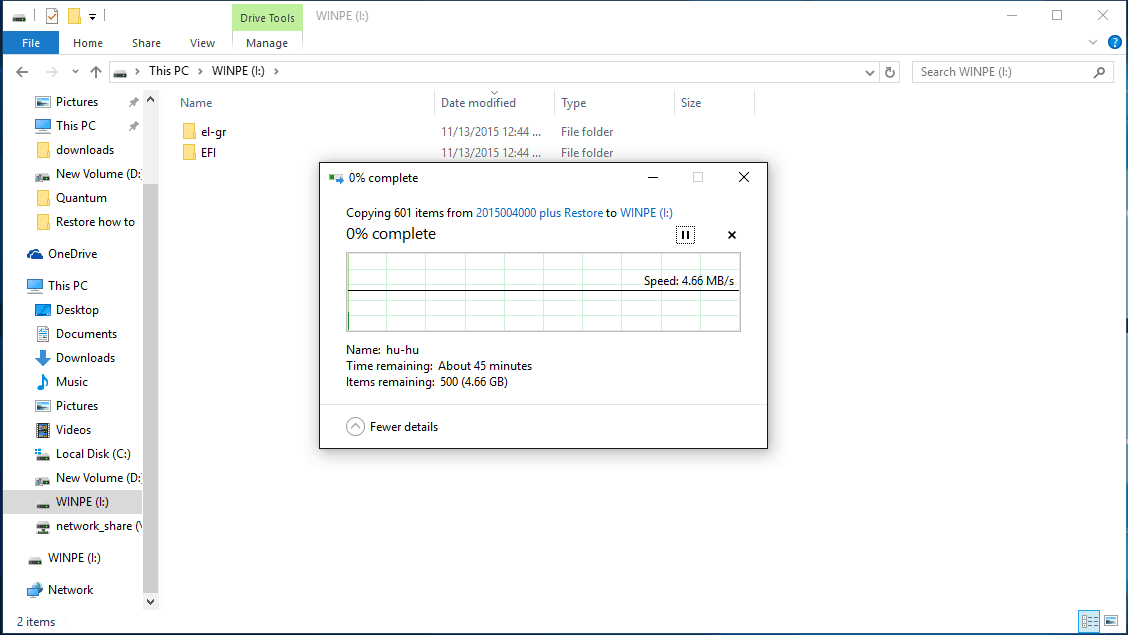1128x635 pixels.
Task: Collapse dialog with Fewer details
Action: coord(392,427)
